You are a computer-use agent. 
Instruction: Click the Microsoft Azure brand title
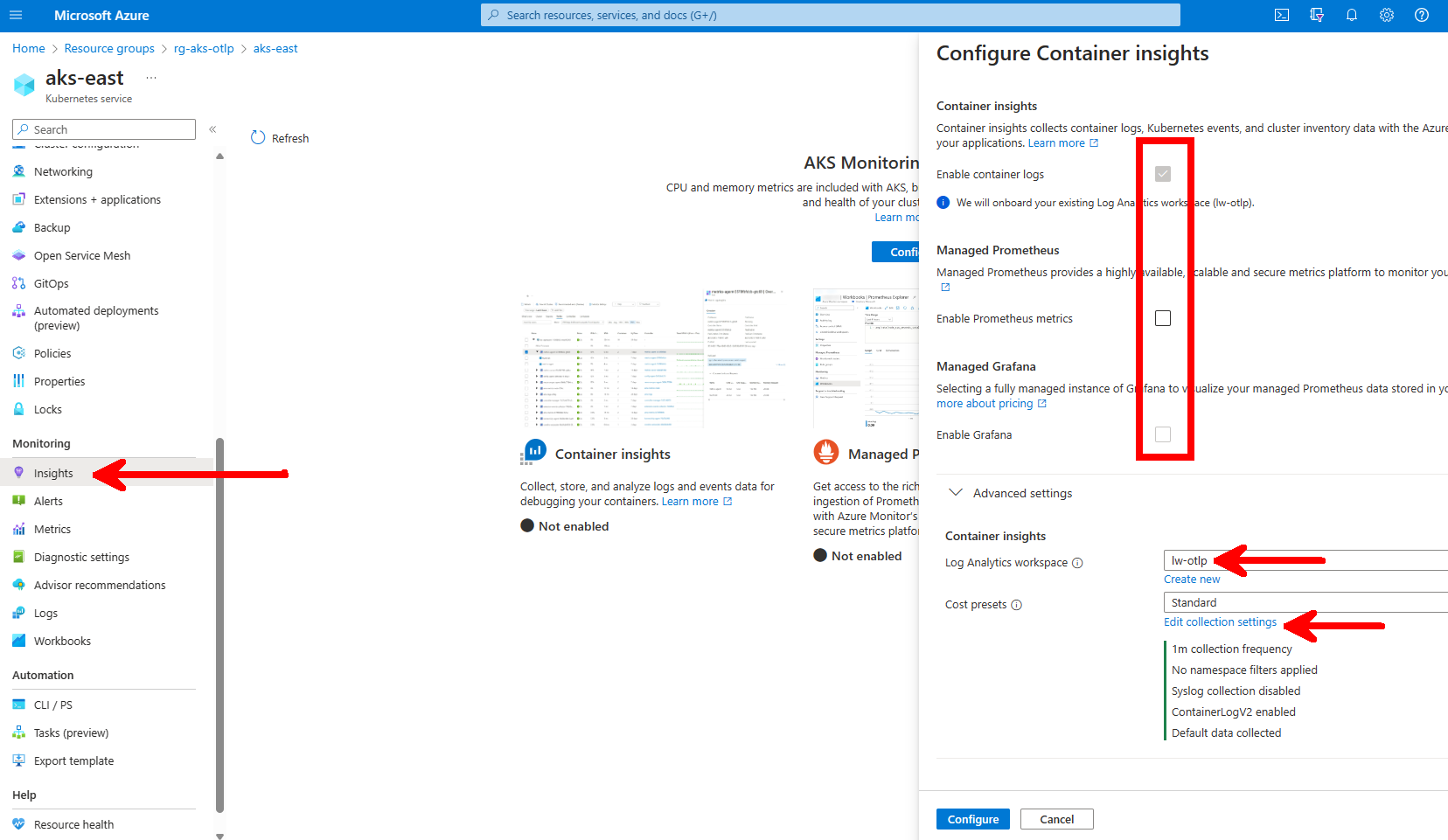tap(101, 15)
